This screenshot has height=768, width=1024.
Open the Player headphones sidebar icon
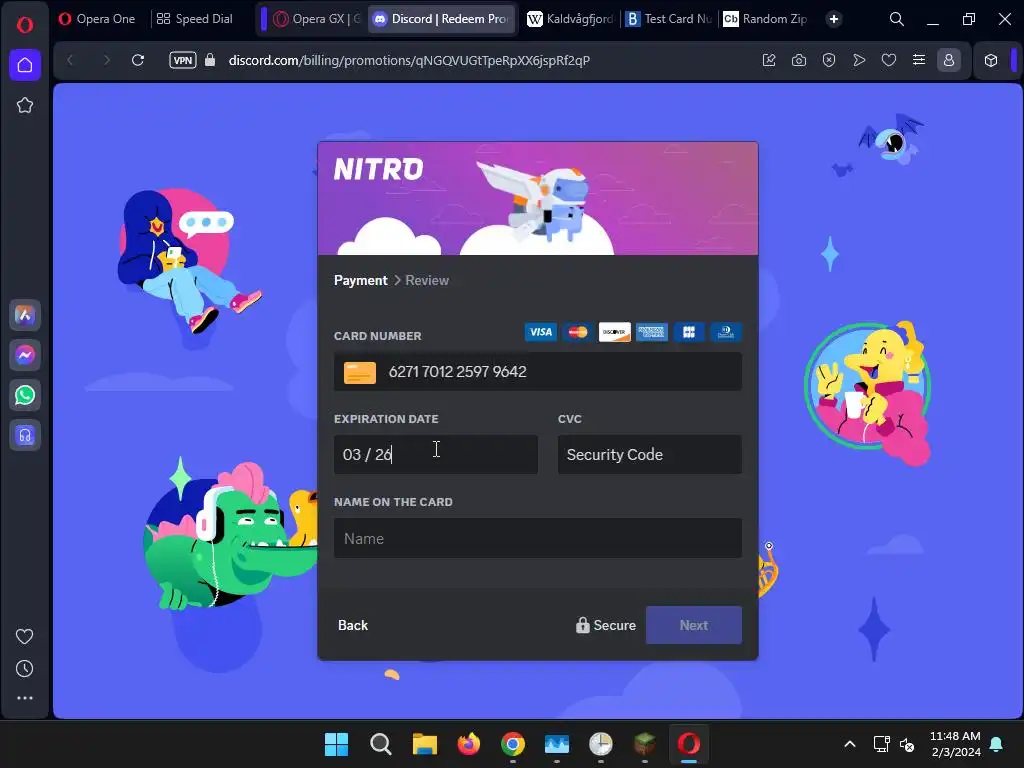(x=25, y=435)
